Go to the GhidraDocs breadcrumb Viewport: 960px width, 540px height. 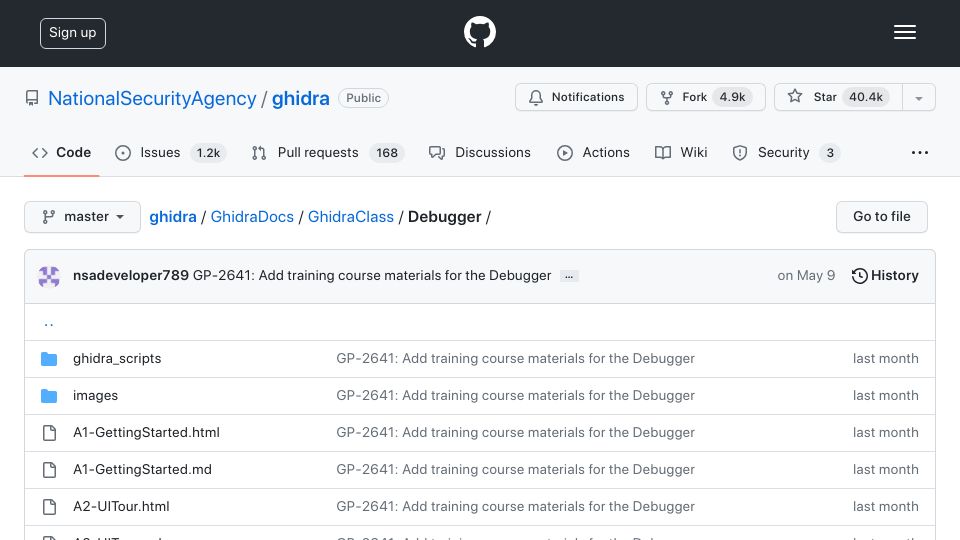tap(252, 217)
